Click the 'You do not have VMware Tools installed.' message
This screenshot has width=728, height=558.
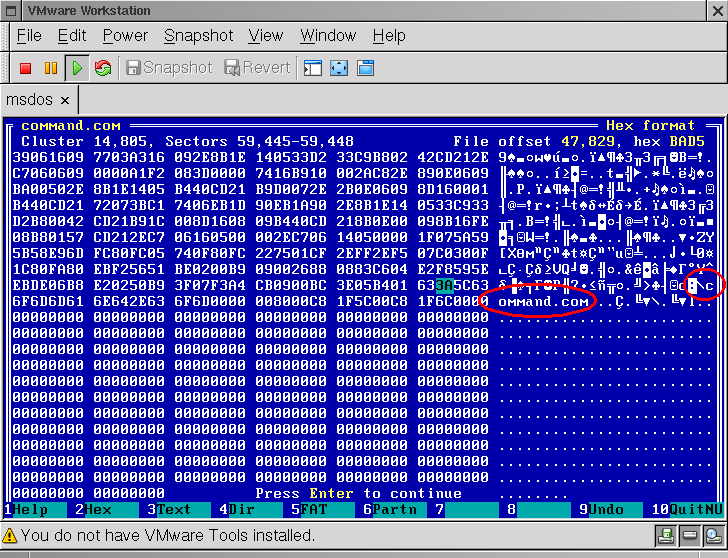(168, 536)
